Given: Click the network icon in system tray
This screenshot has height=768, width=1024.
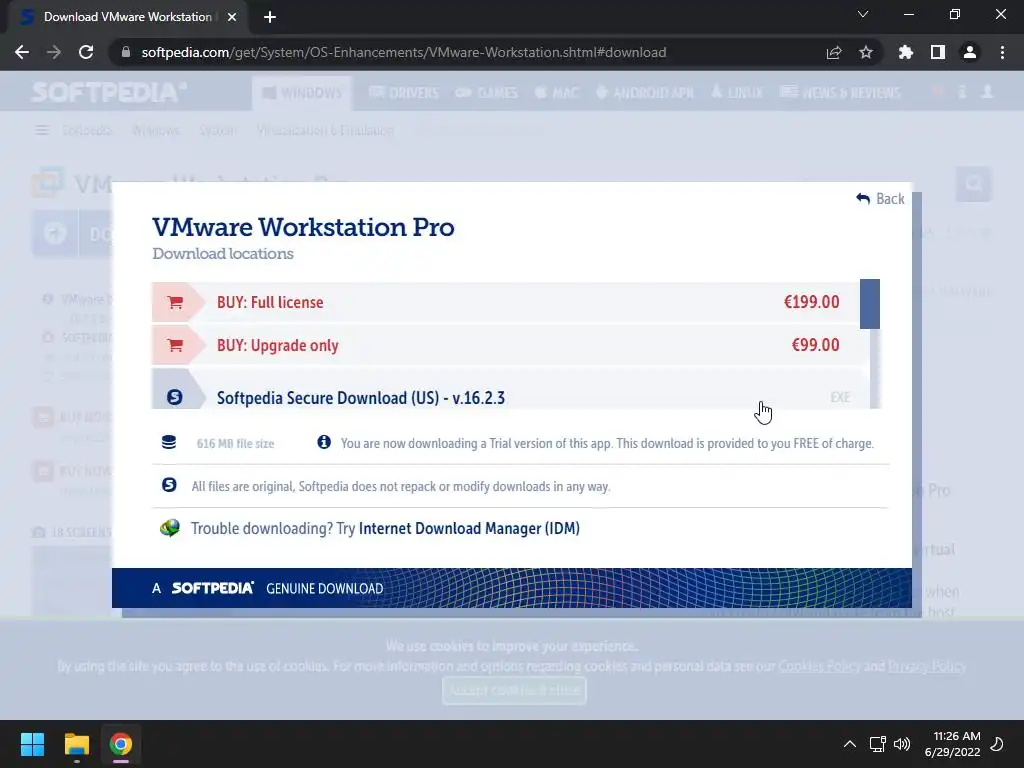Looking at the screenshot, I should pyautogui.click(x=877, y=744).
